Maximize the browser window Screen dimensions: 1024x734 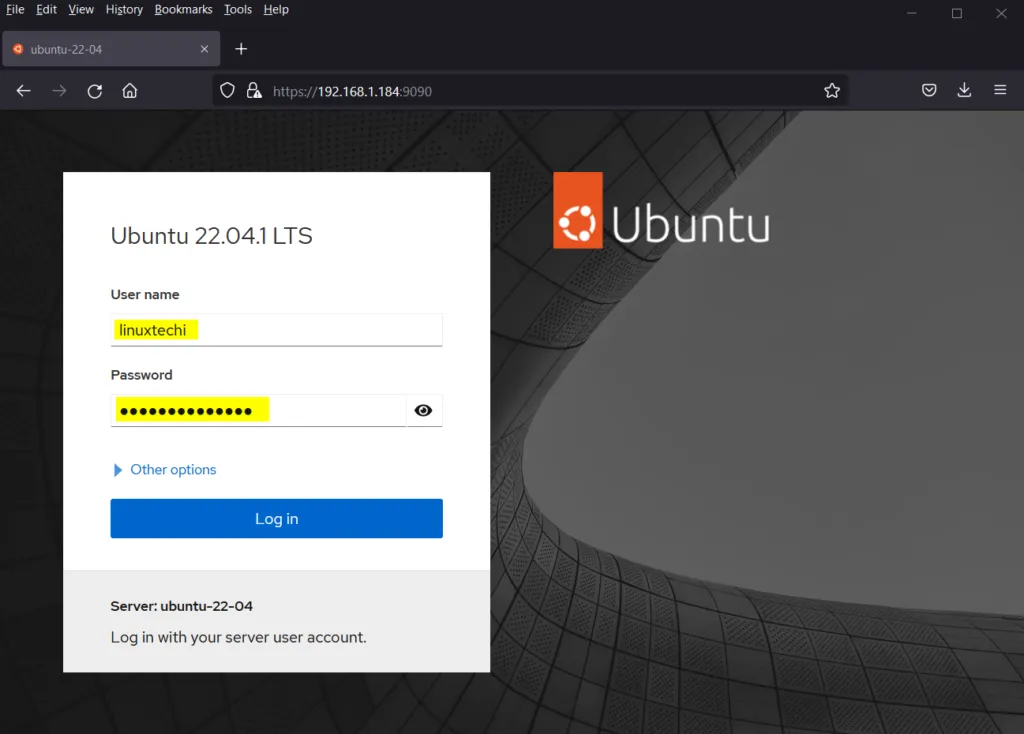pos(957,13)
